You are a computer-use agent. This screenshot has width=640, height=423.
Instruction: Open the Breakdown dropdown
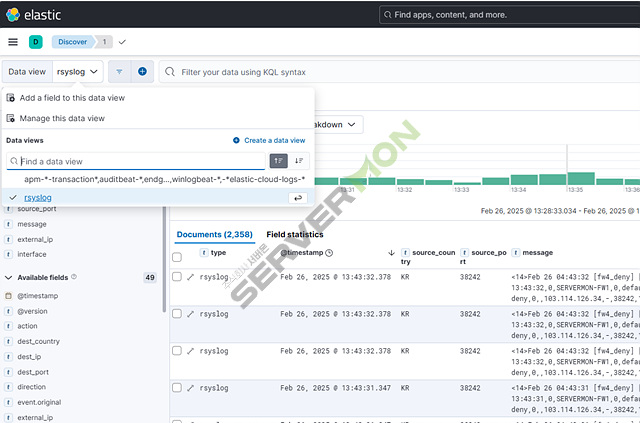pos(338,125)
